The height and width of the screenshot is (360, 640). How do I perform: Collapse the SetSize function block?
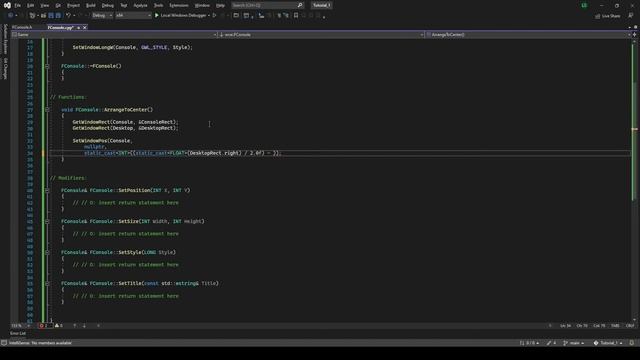tap(47, 221)
